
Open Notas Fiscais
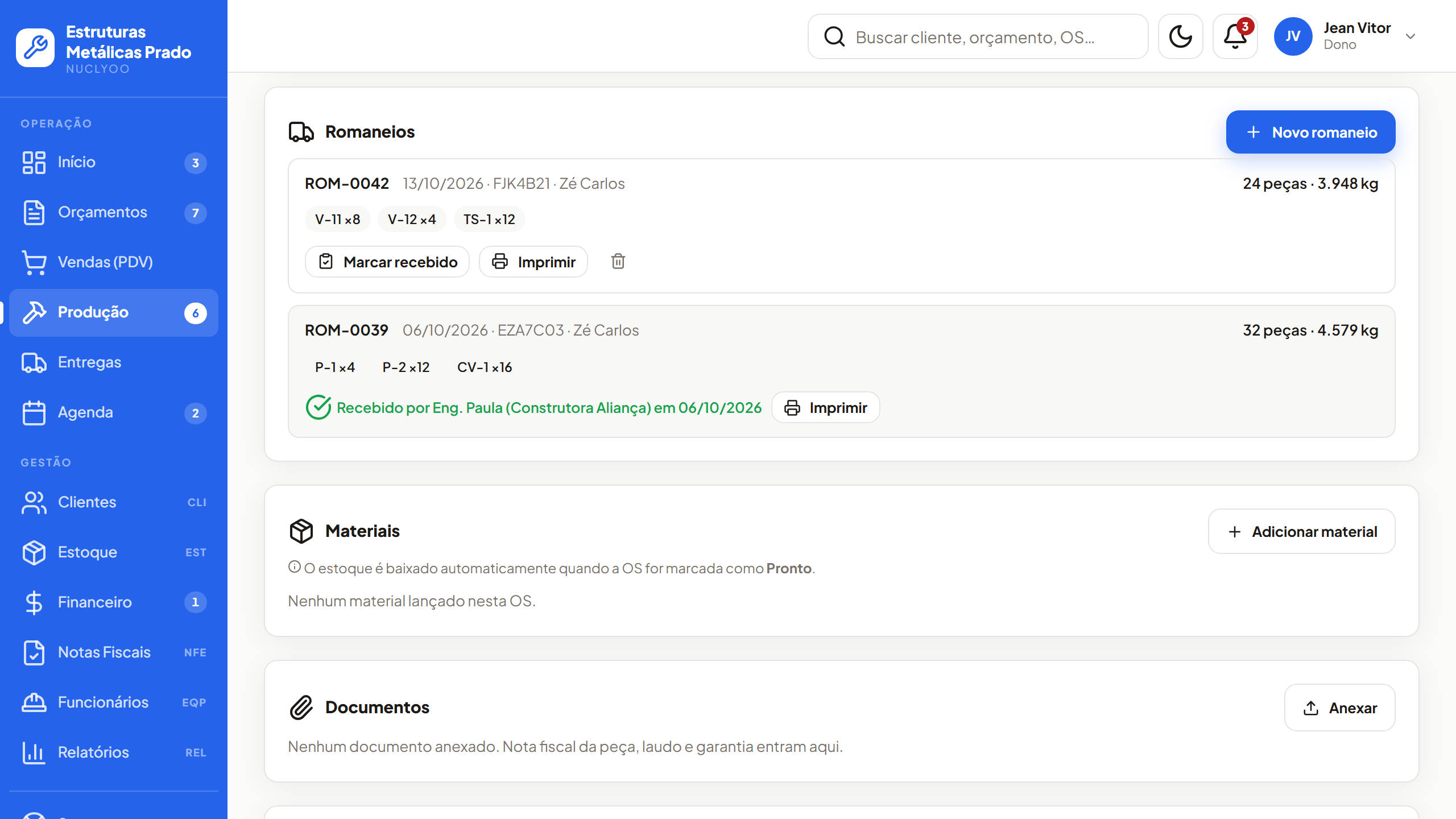pyautogui.click(x=114, y=652)
